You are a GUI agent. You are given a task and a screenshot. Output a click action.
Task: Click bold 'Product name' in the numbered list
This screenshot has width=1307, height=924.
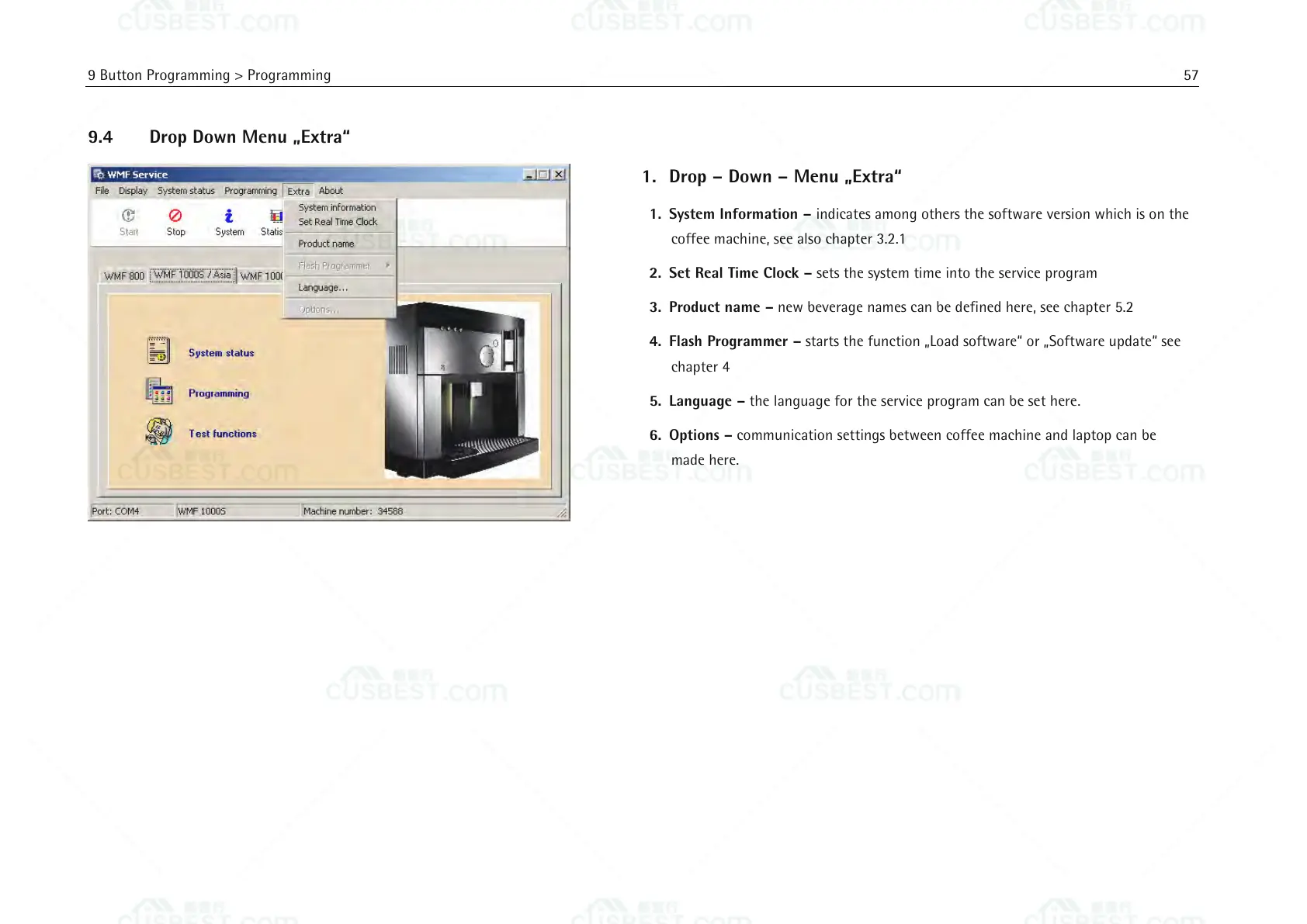[x=715, y=307]
